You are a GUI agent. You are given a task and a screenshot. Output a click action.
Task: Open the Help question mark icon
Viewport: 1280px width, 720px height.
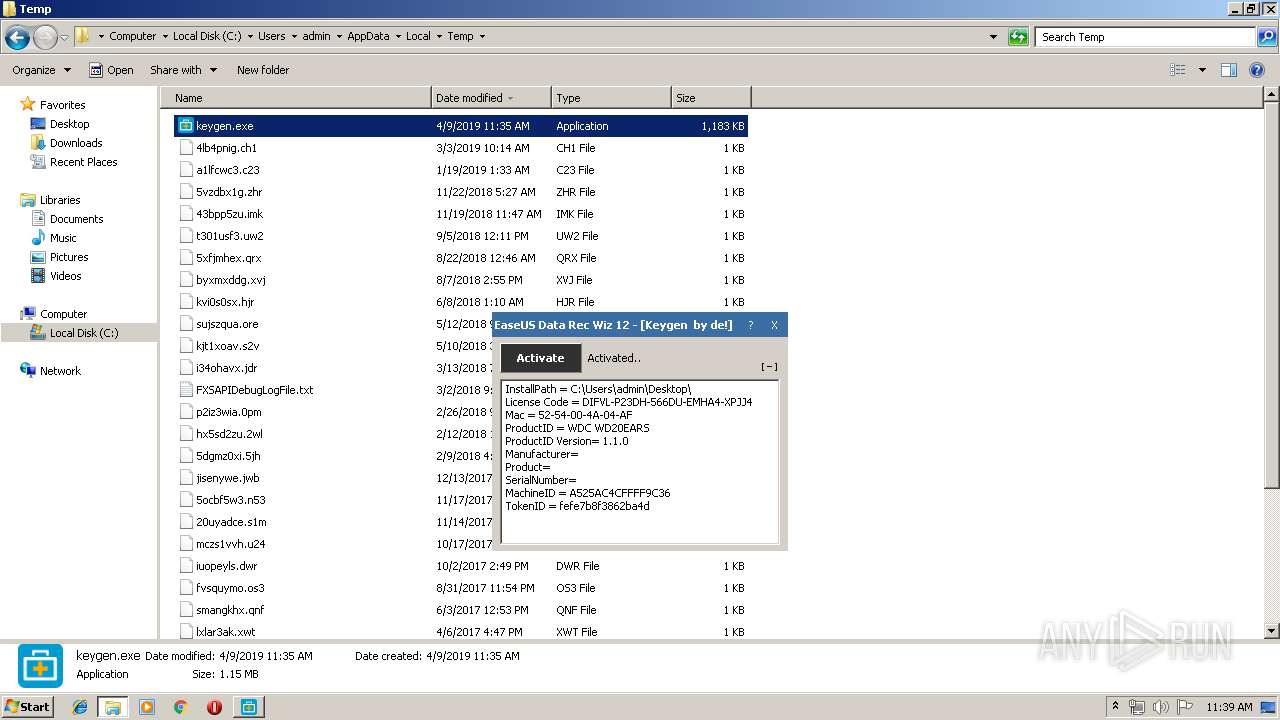(x=1257, y=70)
